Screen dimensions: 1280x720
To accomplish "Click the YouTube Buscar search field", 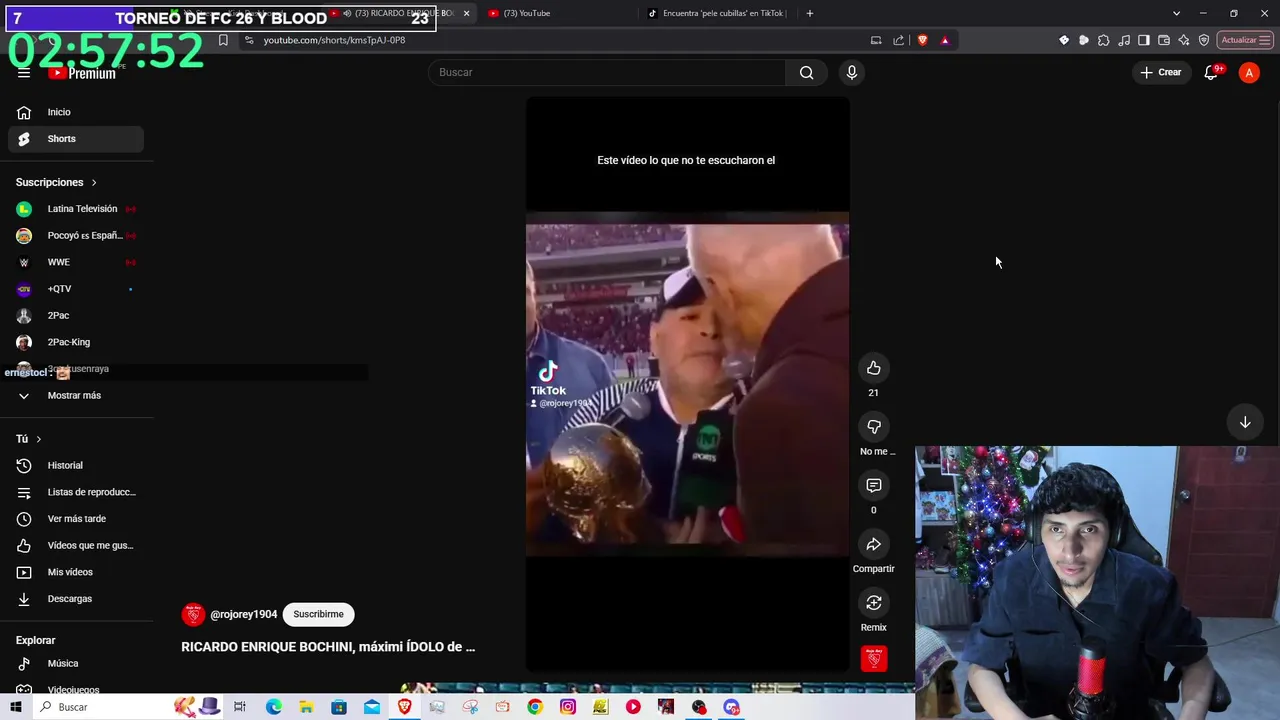I will pyautogui.click(x=607, y=72).
